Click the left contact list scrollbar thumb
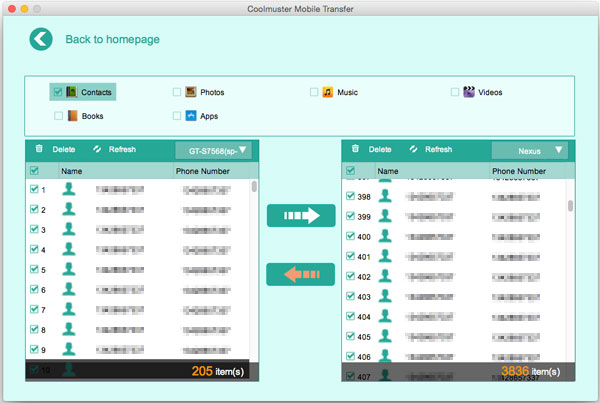 pyautogui.click(x=254, y=186)
